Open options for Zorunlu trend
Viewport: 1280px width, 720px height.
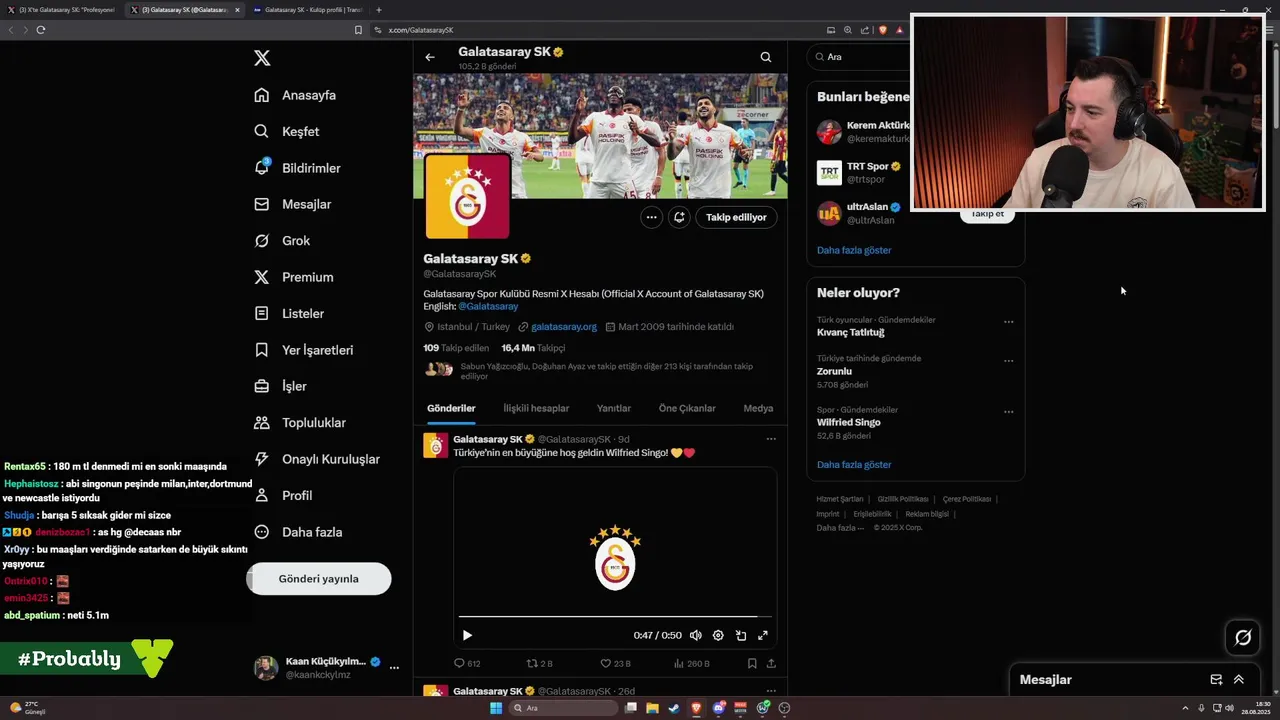click(x=1008, y=361)
